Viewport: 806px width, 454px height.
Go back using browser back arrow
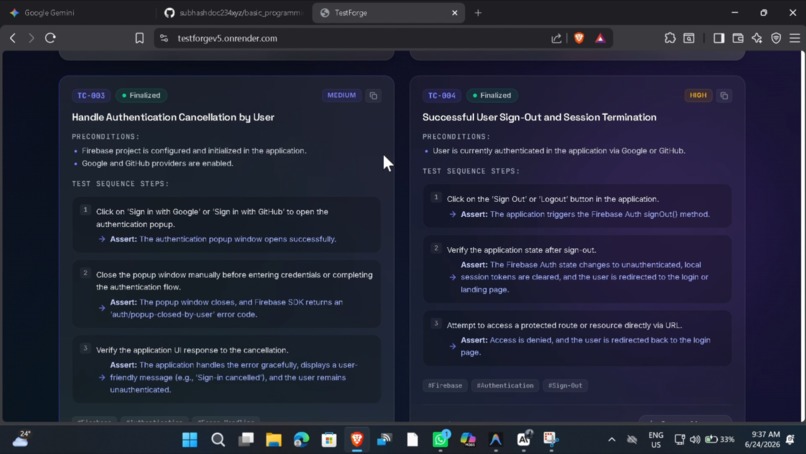point(13,38)
